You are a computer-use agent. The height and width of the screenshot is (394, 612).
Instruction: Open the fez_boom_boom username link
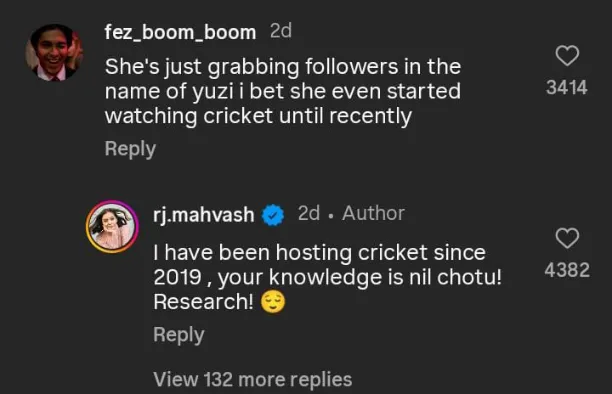coord(180,32)
